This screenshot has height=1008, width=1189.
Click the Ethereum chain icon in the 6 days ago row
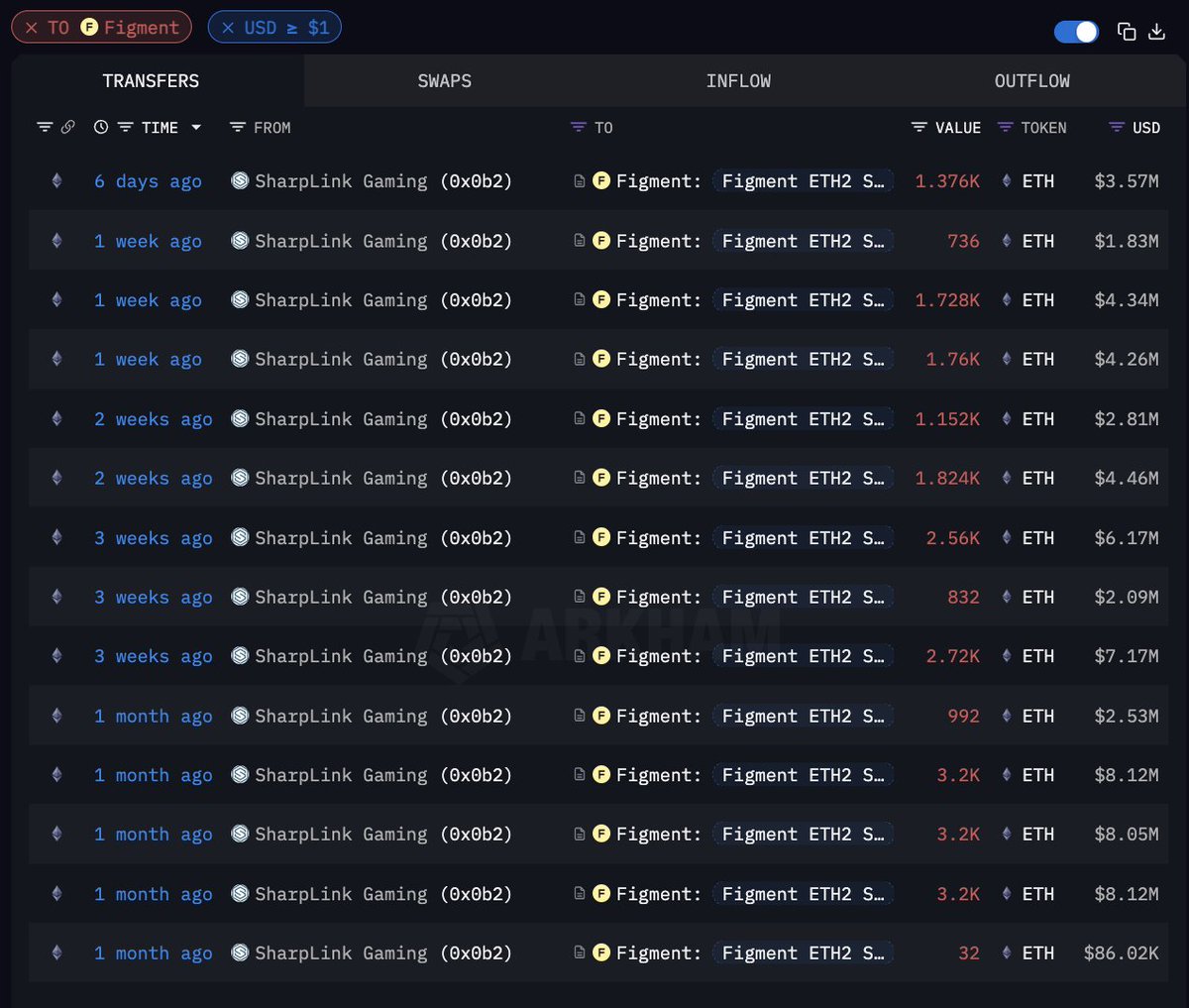pos(56,181)
